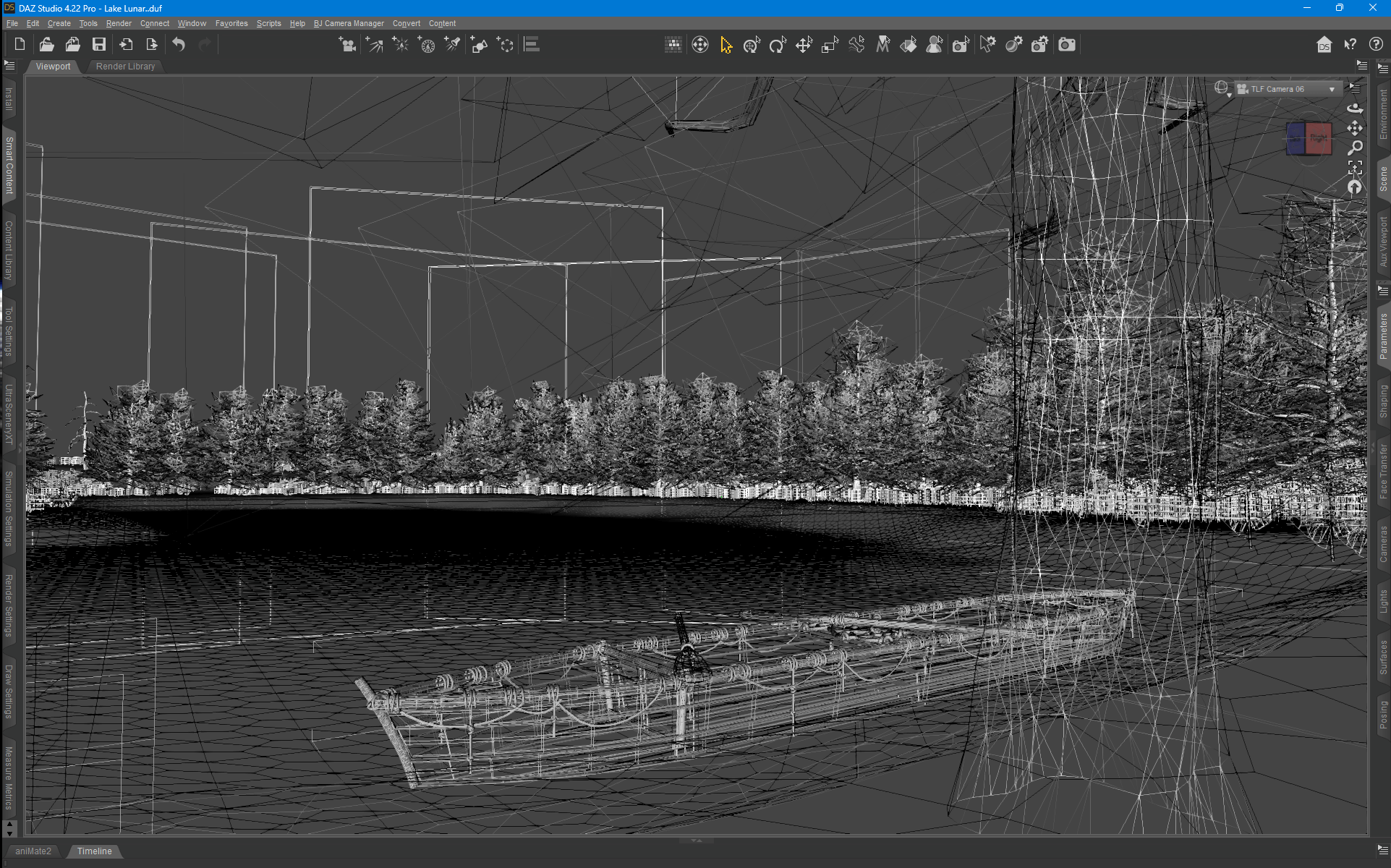This screenshot has width=1391, height=868.
Task: Create a new distant light
Action: 374,45
